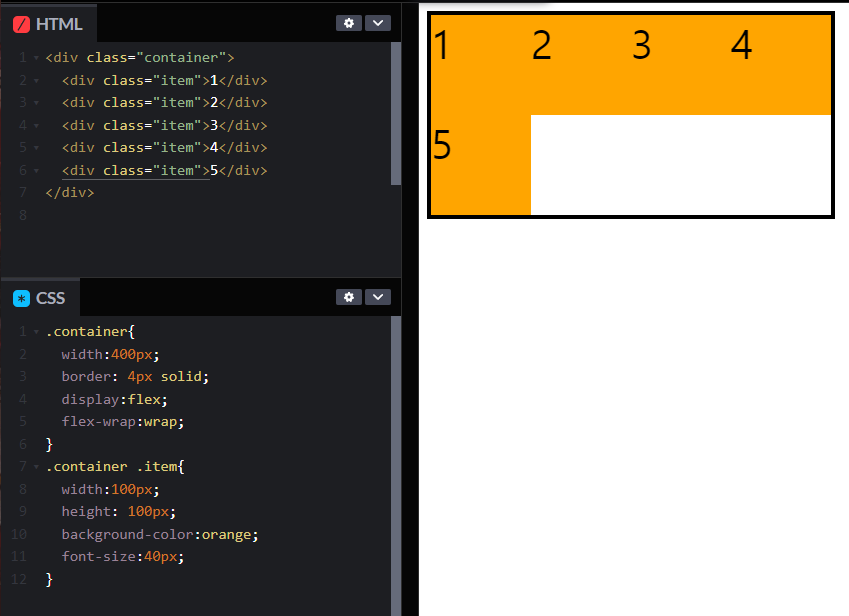The image size is (849, 616).
Task: Collapse CSS .container .item rule fold arrow
Action: (36, 467)
